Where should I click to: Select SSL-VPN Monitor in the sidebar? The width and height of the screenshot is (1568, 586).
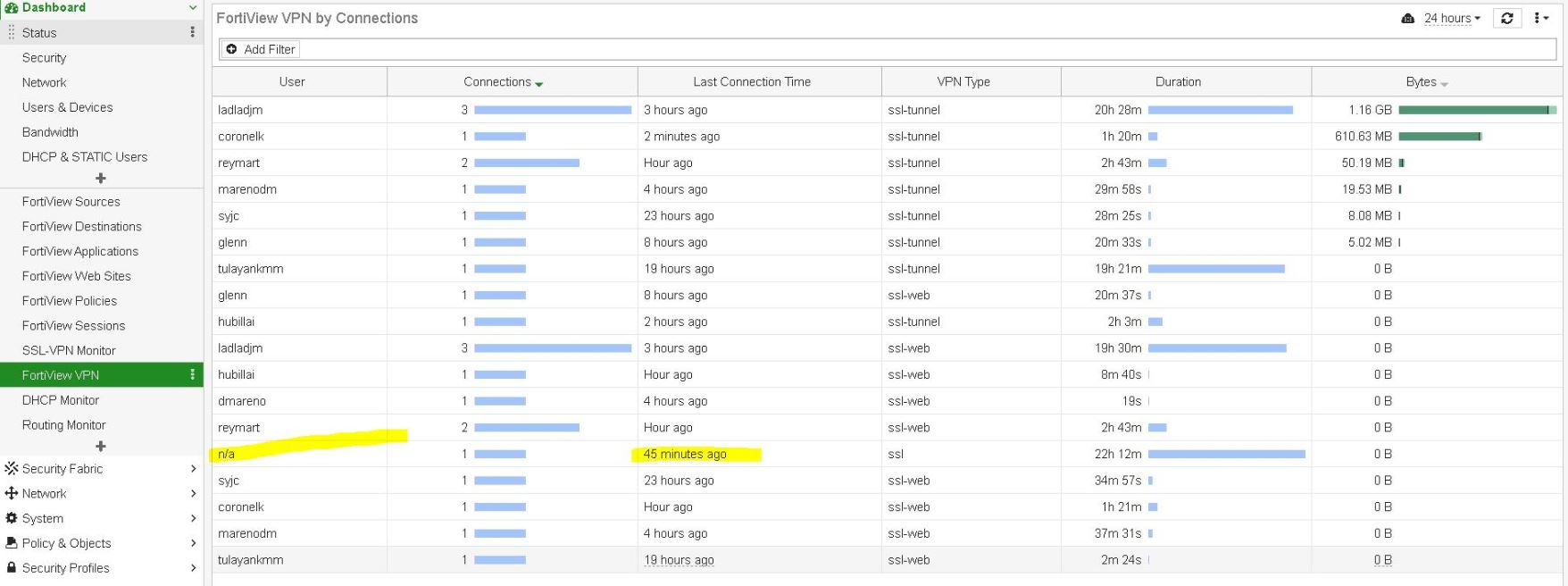pos(69,350)
